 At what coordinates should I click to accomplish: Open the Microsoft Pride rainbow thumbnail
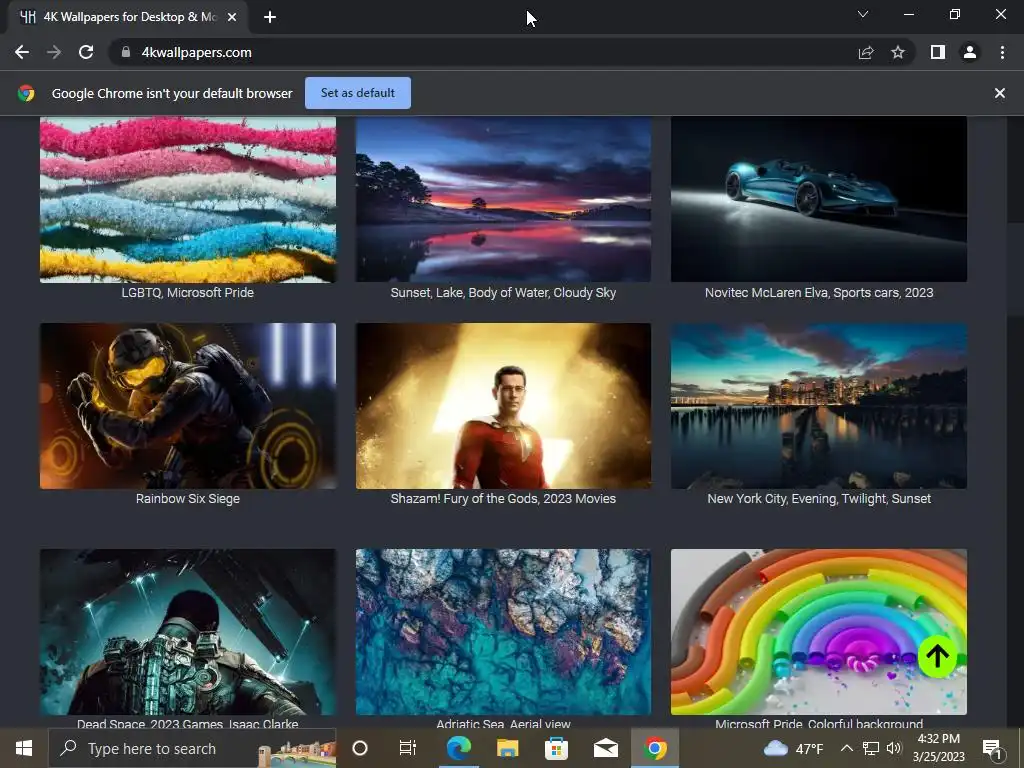[x=819, y=632]
